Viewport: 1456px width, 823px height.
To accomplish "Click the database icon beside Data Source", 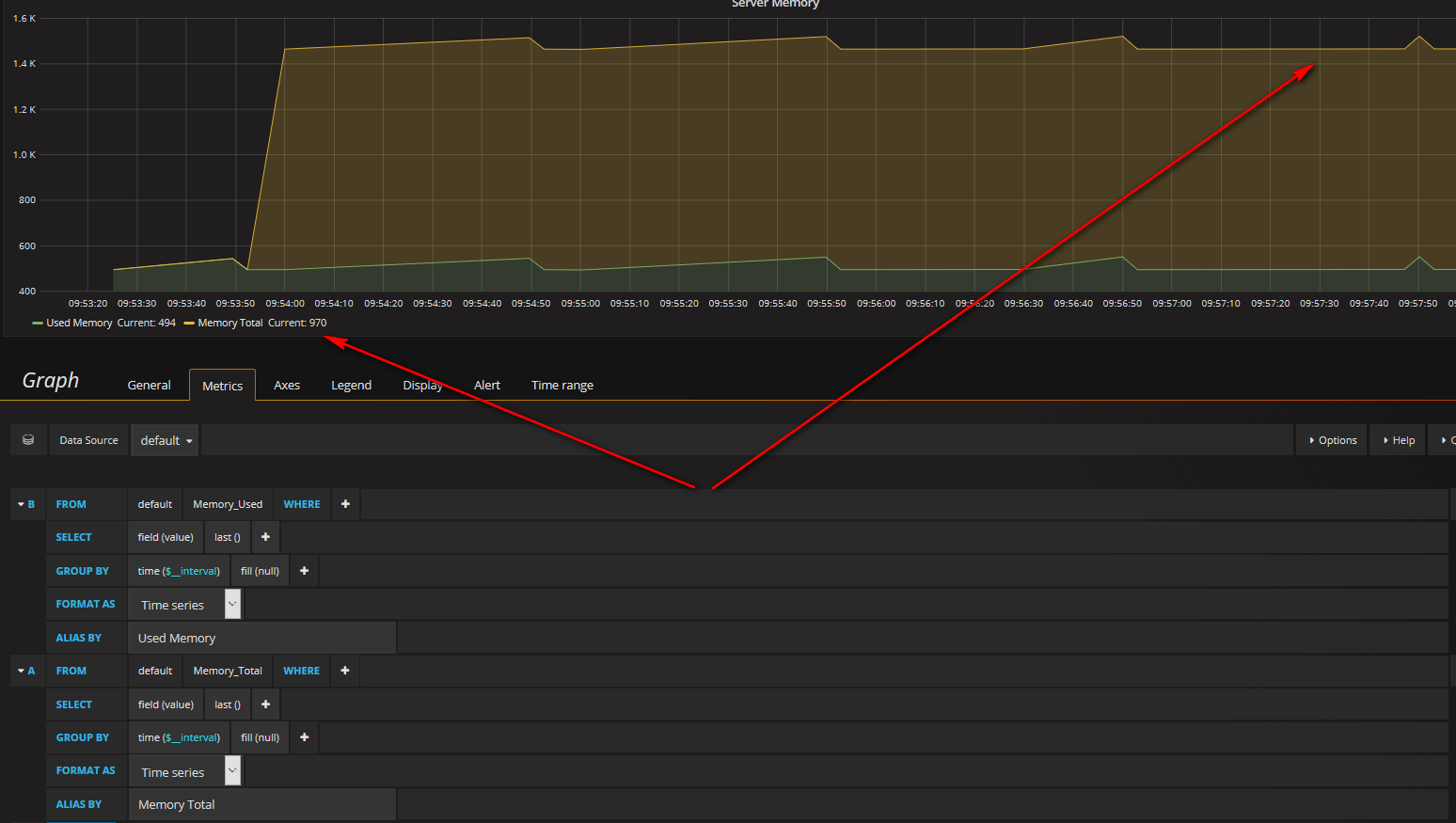I will pos(28,440).
